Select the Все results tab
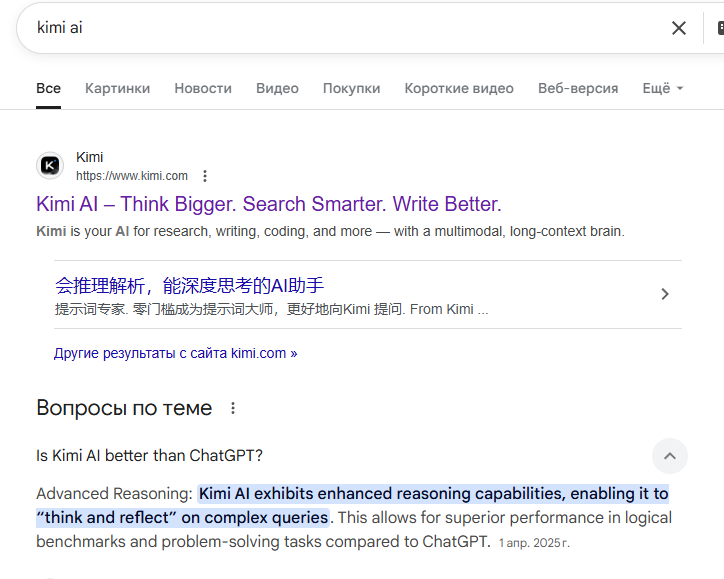The image size is (724, 579). pos(48,88)
